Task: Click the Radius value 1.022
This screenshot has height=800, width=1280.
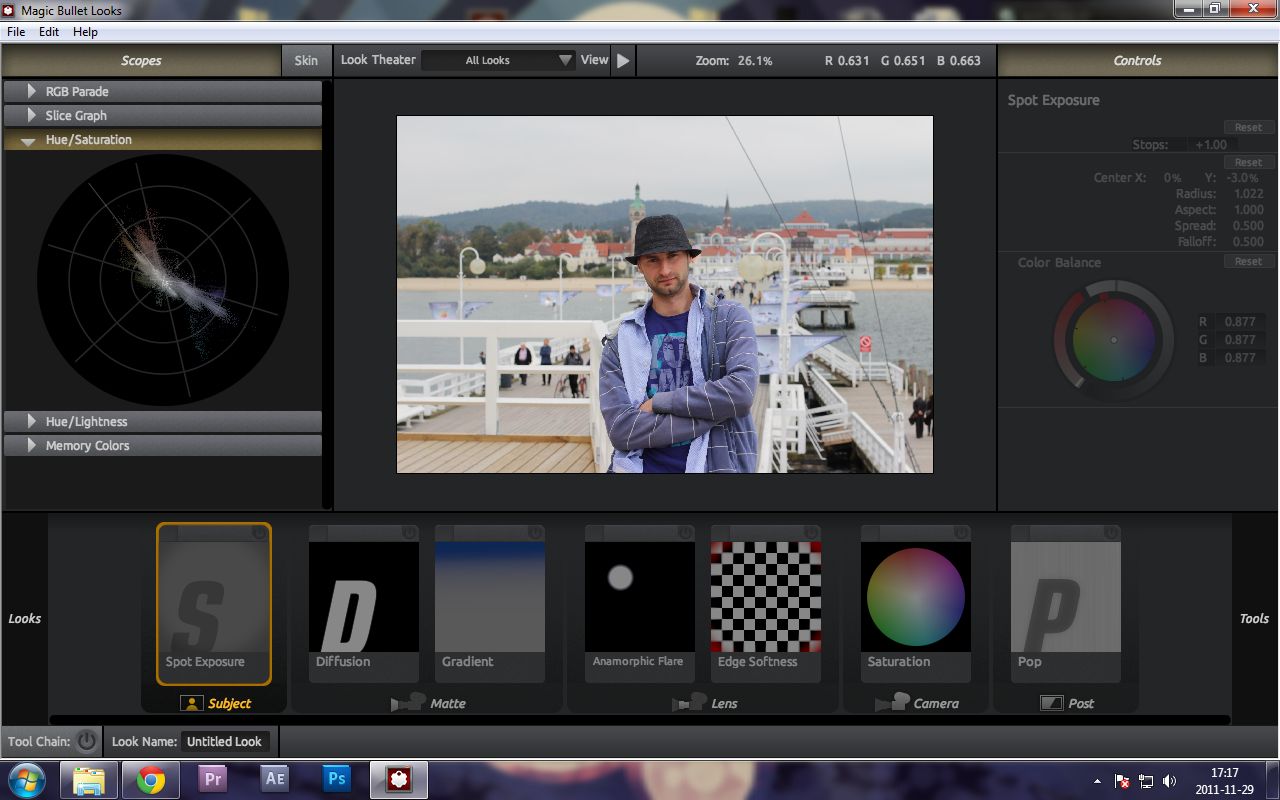Action: [1248, 193]
